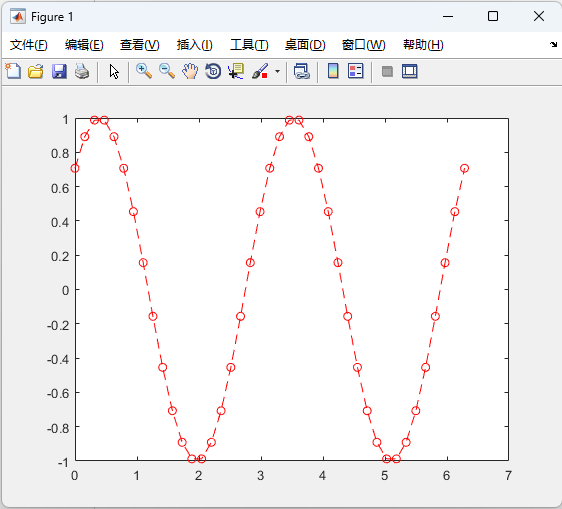Screen dimensions: 562x509
Task: Open the 编辑(E) menu
Action: (84, 45)
